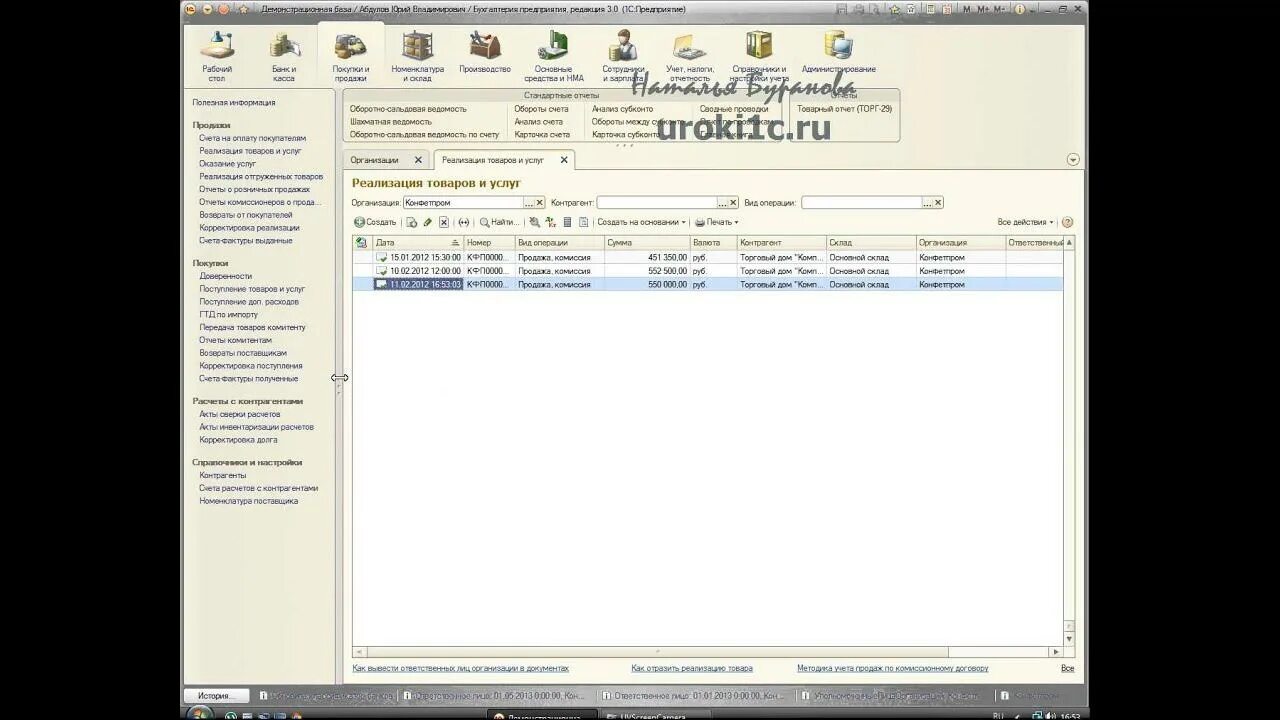Switch to the Организации tab

(x=375, y=160)
